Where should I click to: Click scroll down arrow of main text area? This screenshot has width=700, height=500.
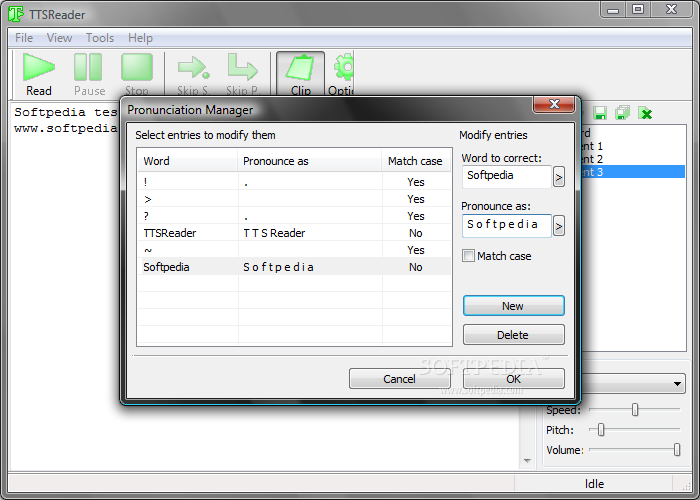coord(527,460)
